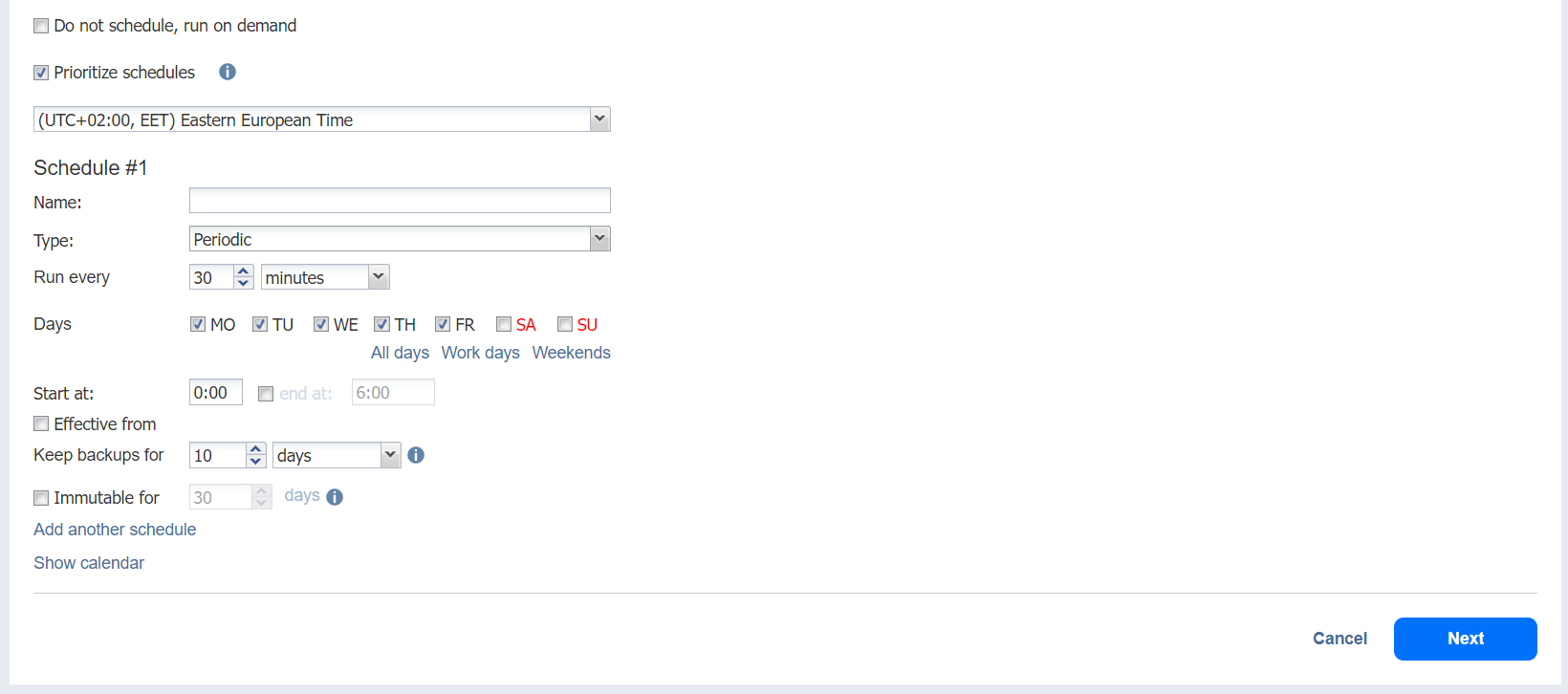Enable Do not schedule, run on demand

tap(41, 26)
